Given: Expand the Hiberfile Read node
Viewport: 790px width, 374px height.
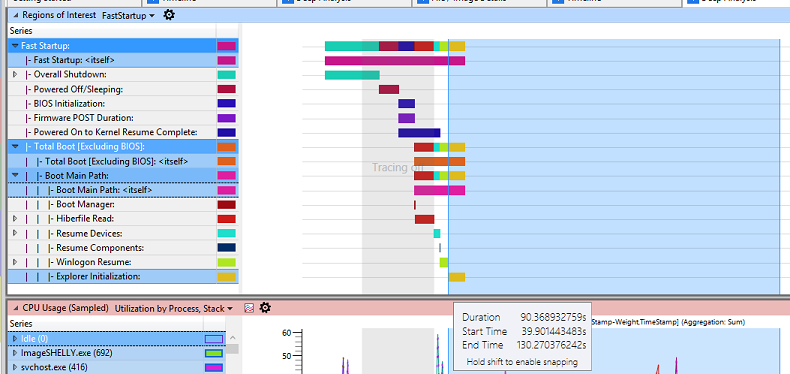Looking at the screenshot, I should 15,219.
